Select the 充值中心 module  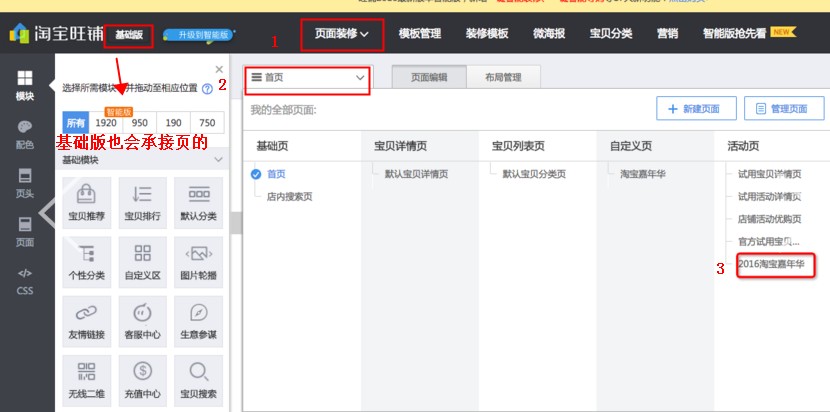pos(142,381)
